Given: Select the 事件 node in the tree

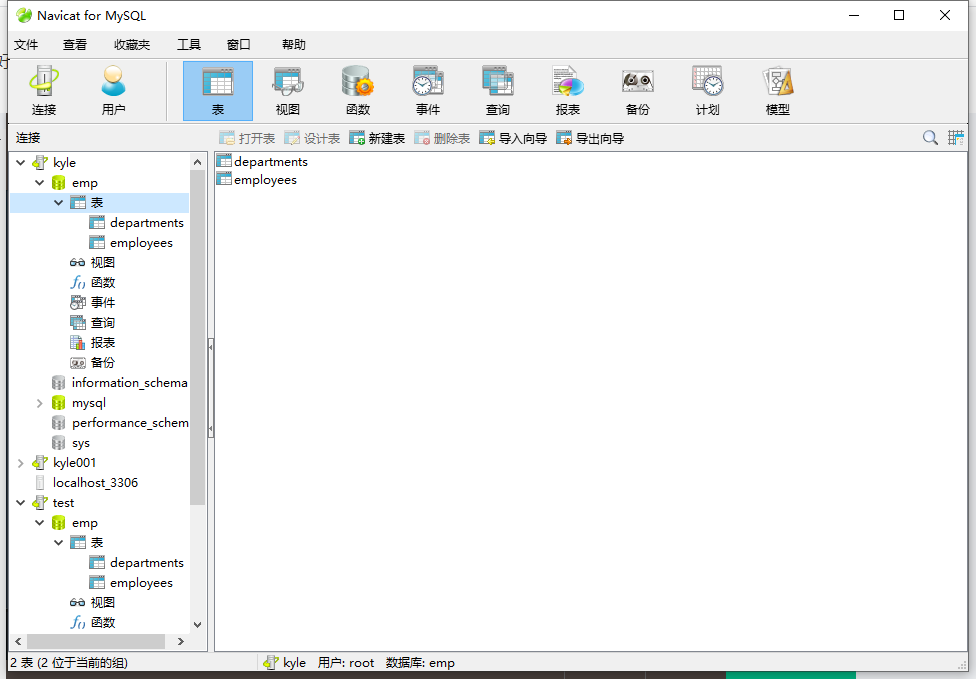Looking at the screenshot, I should tap(93, 302).
